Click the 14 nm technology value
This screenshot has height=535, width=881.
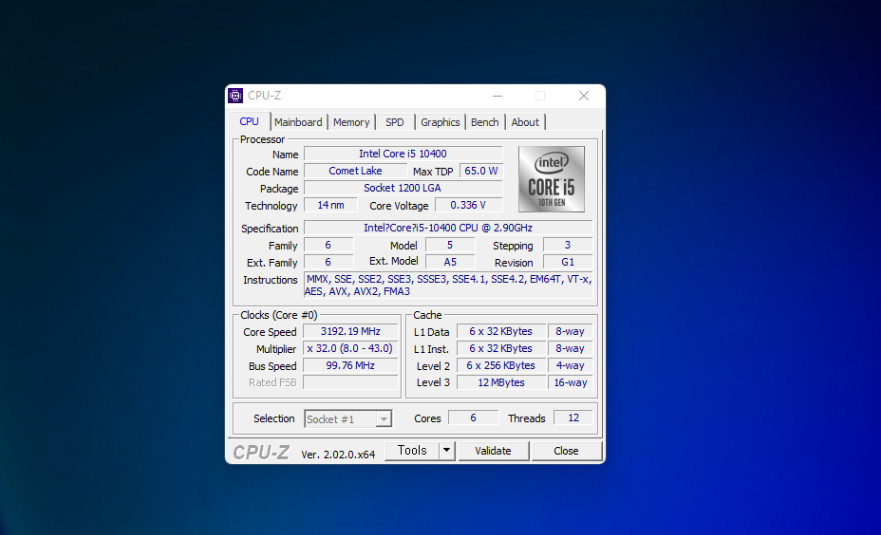click(330, 205)
